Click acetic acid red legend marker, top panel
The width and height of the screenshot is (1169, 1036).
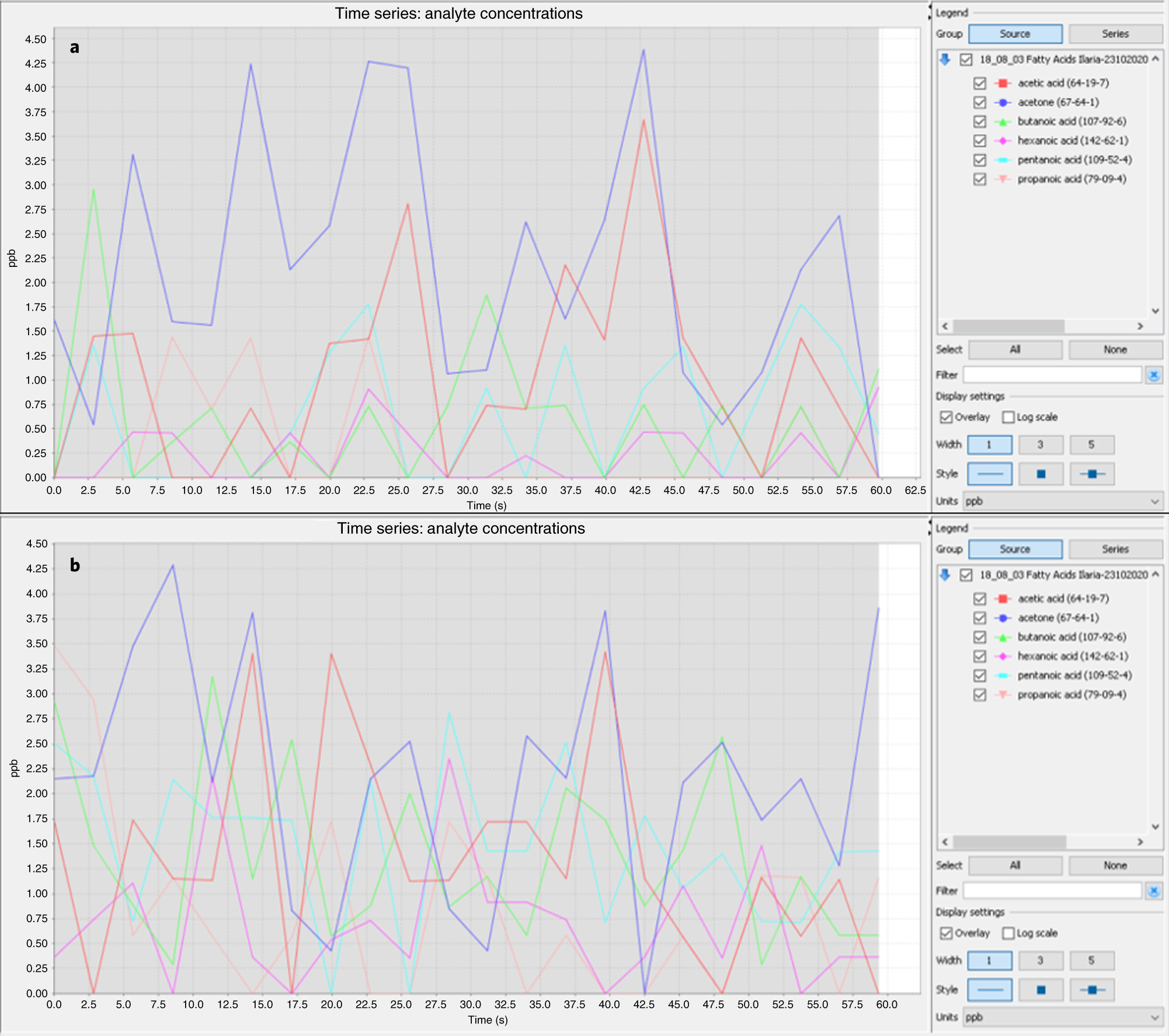point(1003,83)
